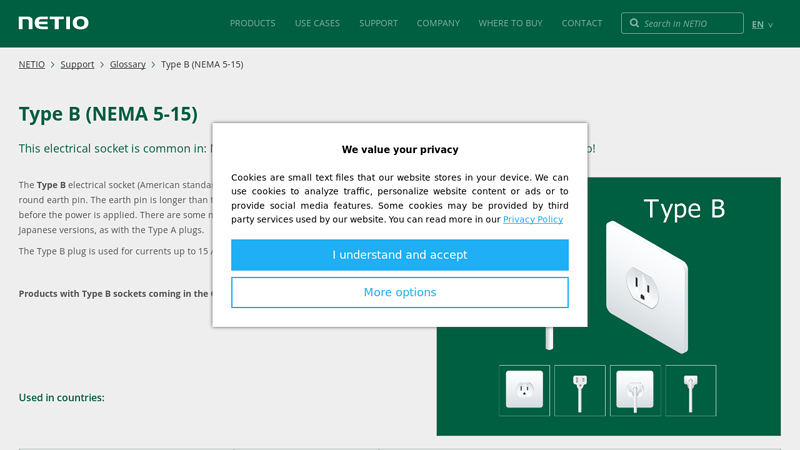Open the Use Cases menu

pyautogui.click(x=317, y=23)
